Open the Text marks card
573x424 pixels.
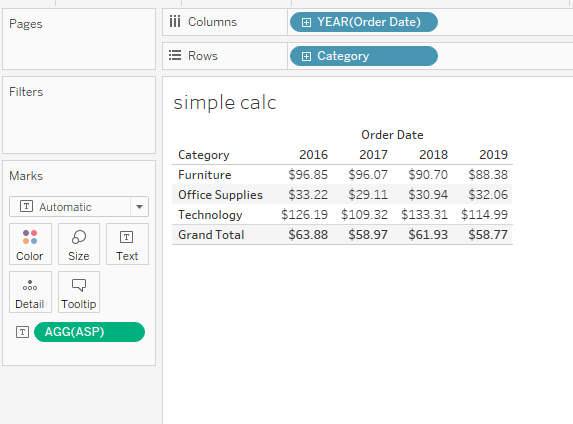(x=127, y=244)
